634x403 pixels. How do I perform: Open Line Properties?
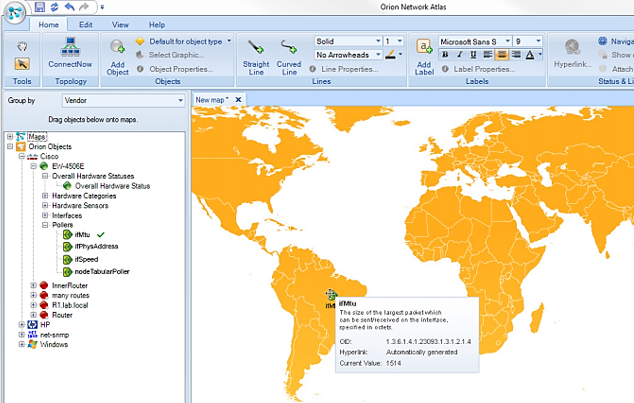pos(344,69)
